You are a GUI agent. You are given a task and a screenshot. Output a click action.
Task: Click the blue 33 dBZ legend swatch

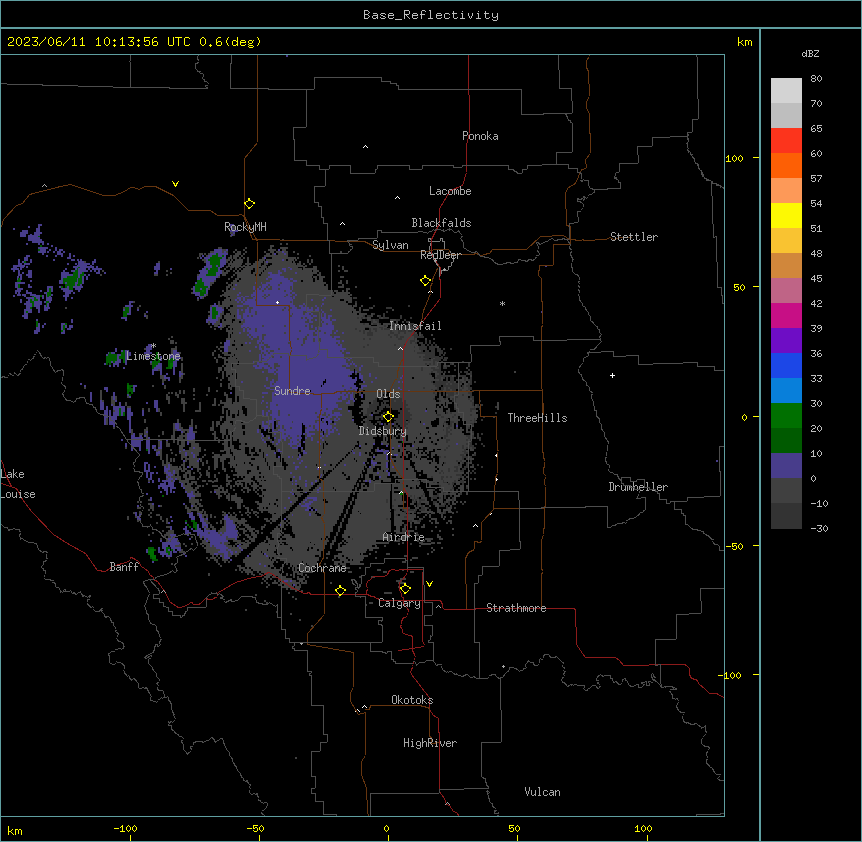coord(786,366)
